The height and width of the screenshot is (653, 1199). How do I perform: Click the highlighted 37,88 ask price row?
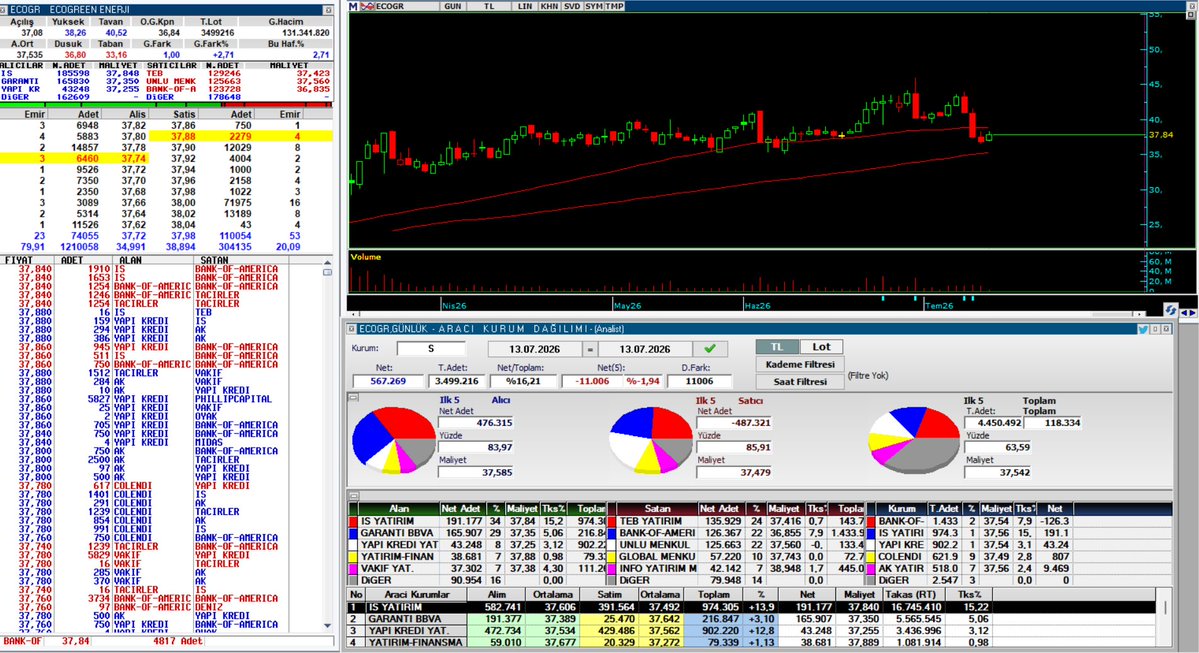point(241,136)
